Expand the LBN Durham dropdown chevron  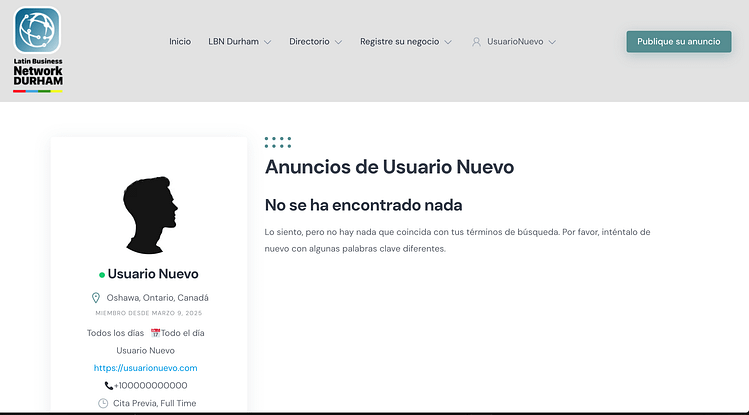point(267,42)
